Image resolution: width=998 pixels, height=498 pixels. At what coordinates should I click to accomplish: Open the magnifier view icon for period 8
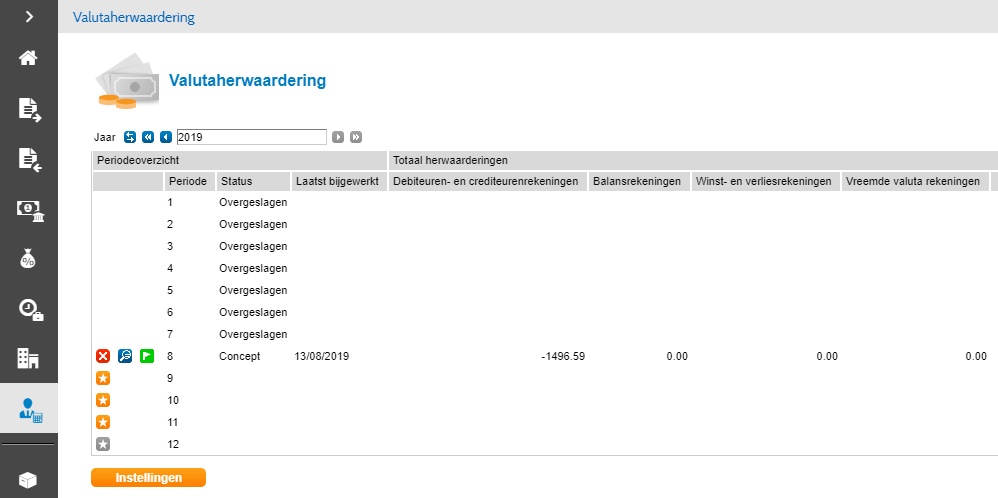point(125,356)
